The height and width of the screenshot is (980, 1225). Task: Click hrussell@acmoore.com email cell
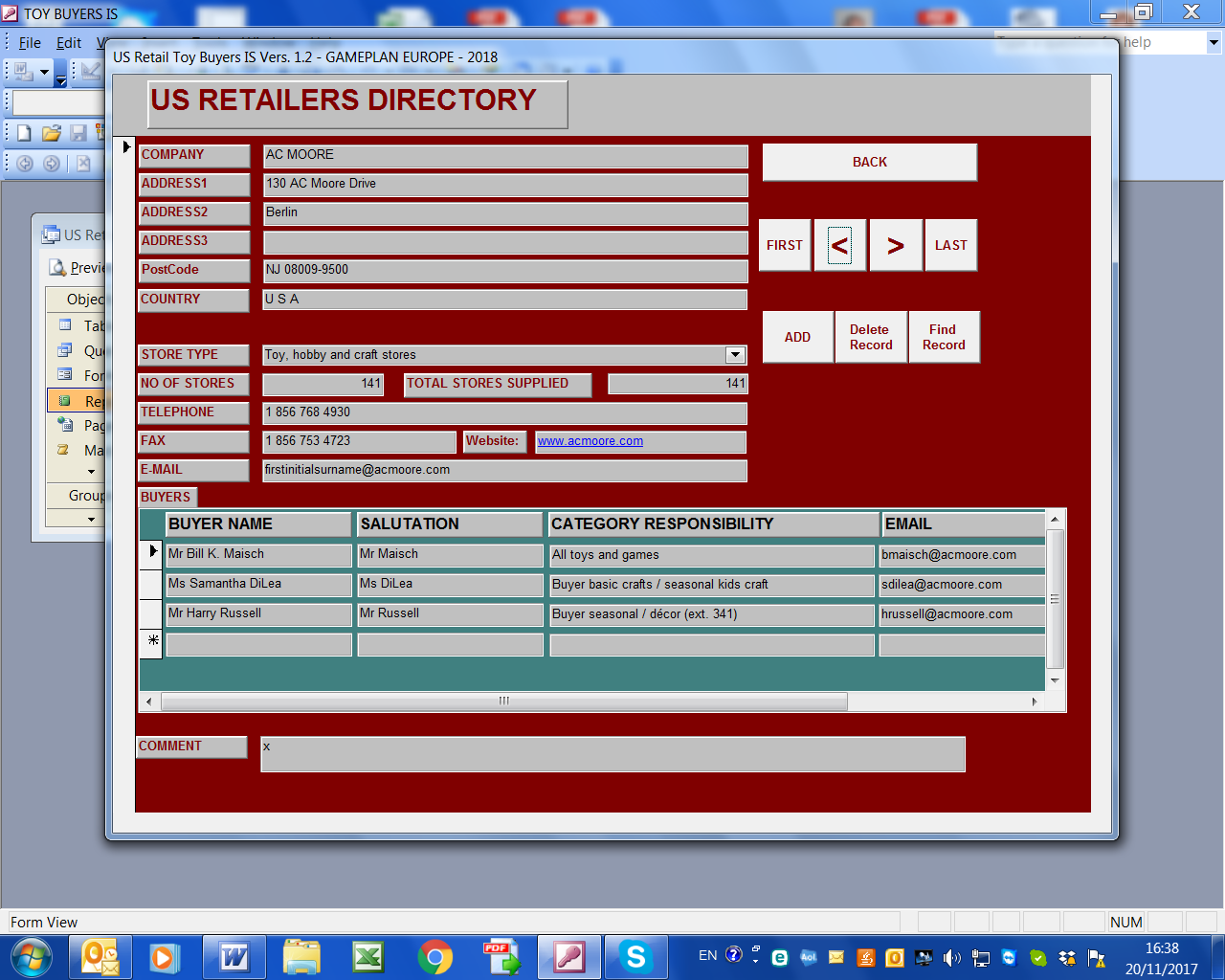pyautogui.click(x=962, y=614)
